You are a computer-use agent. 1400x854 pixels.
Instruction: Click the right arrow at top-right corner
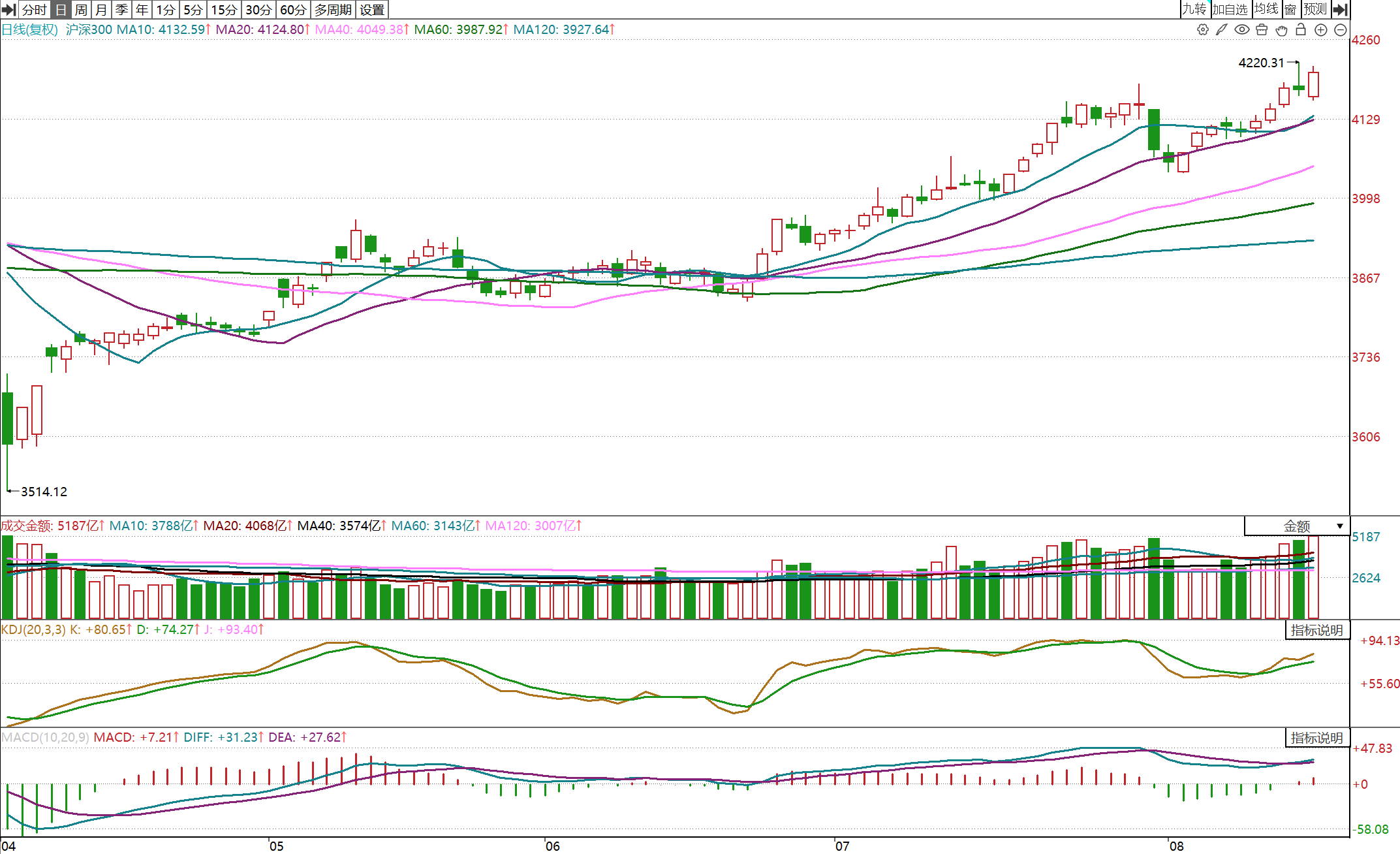[x=1340, y=9]
